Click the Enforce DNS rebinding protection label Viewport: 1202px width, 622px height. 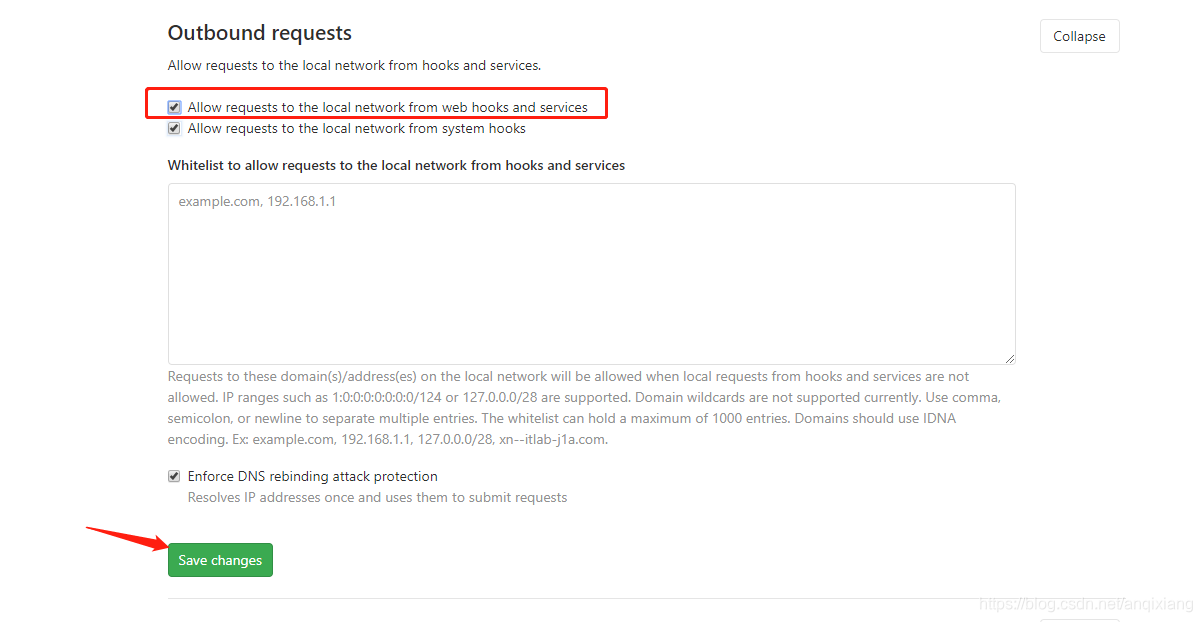[313, 476]
